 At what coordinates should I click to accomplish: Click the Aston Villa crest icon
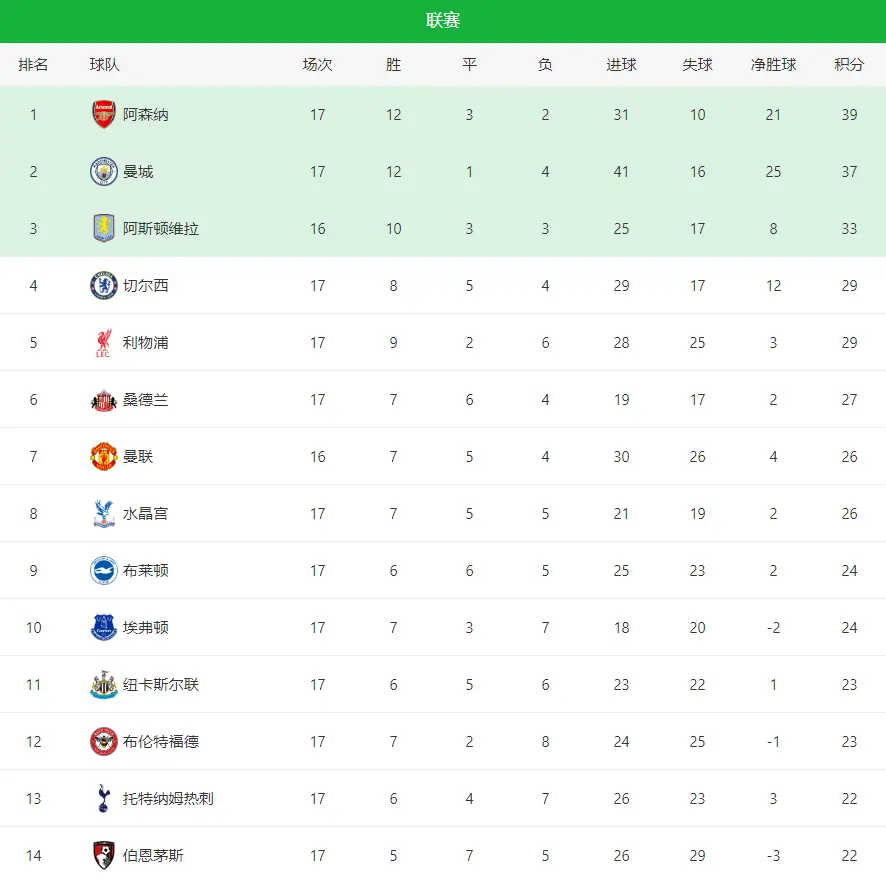tap(104, 229)
